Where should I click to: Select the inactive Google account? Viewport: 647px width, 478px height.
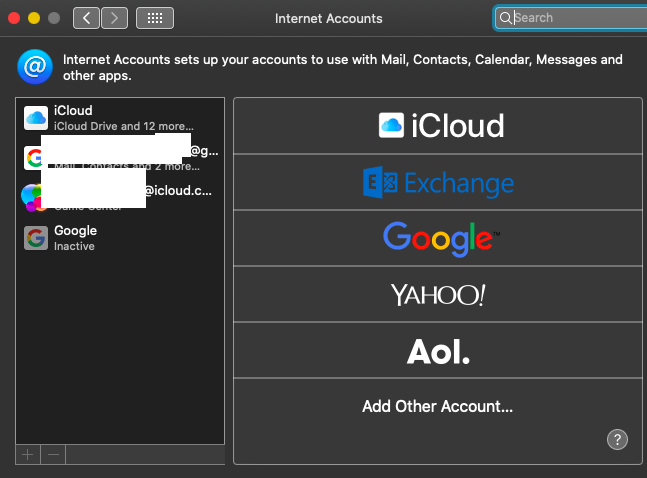pyautogui.click(x=120, y=238)
